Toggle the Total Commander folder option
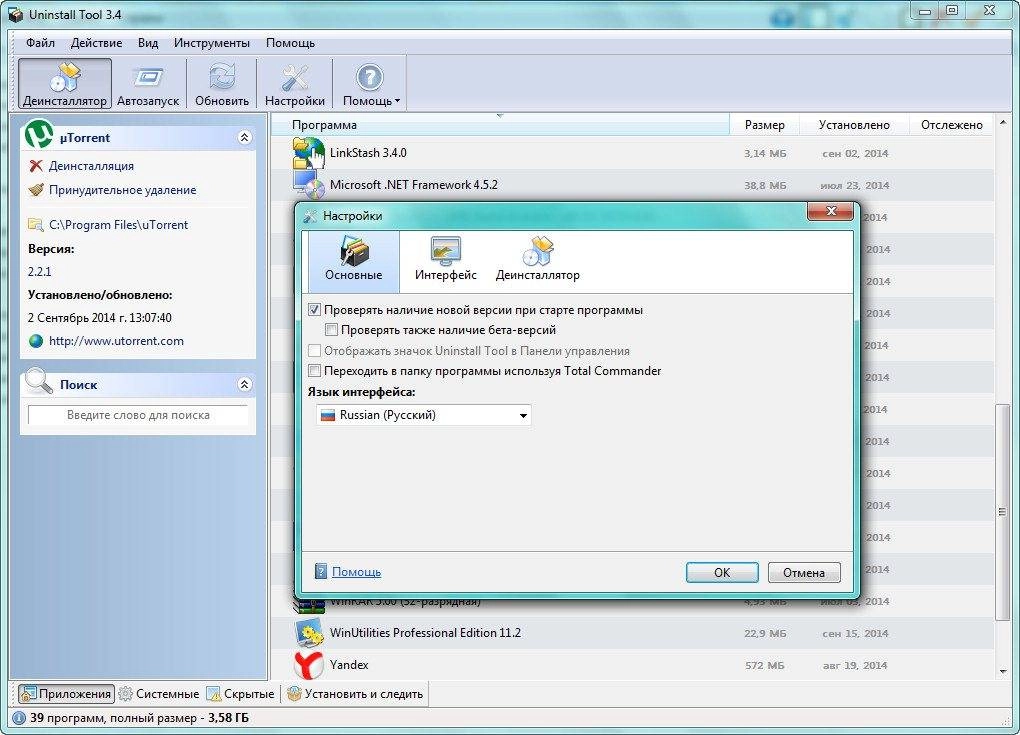Screen dimensions: 1020x735 point(314,371)
